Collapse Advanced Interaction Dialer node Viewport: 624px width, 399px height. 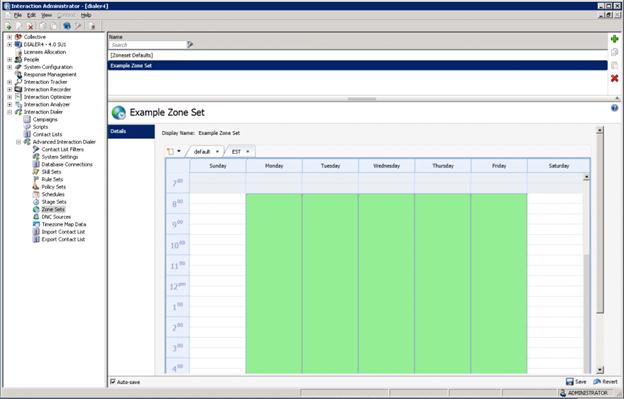point(19,142)
